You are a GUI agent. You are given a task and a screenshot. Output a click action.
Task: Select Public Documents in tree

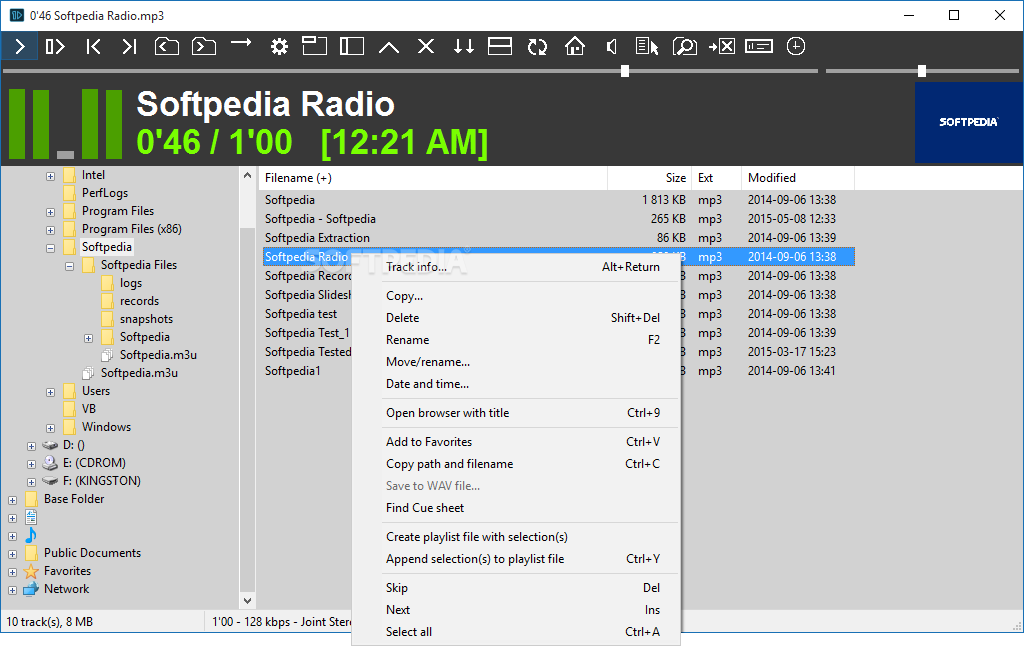click(92, 553)
